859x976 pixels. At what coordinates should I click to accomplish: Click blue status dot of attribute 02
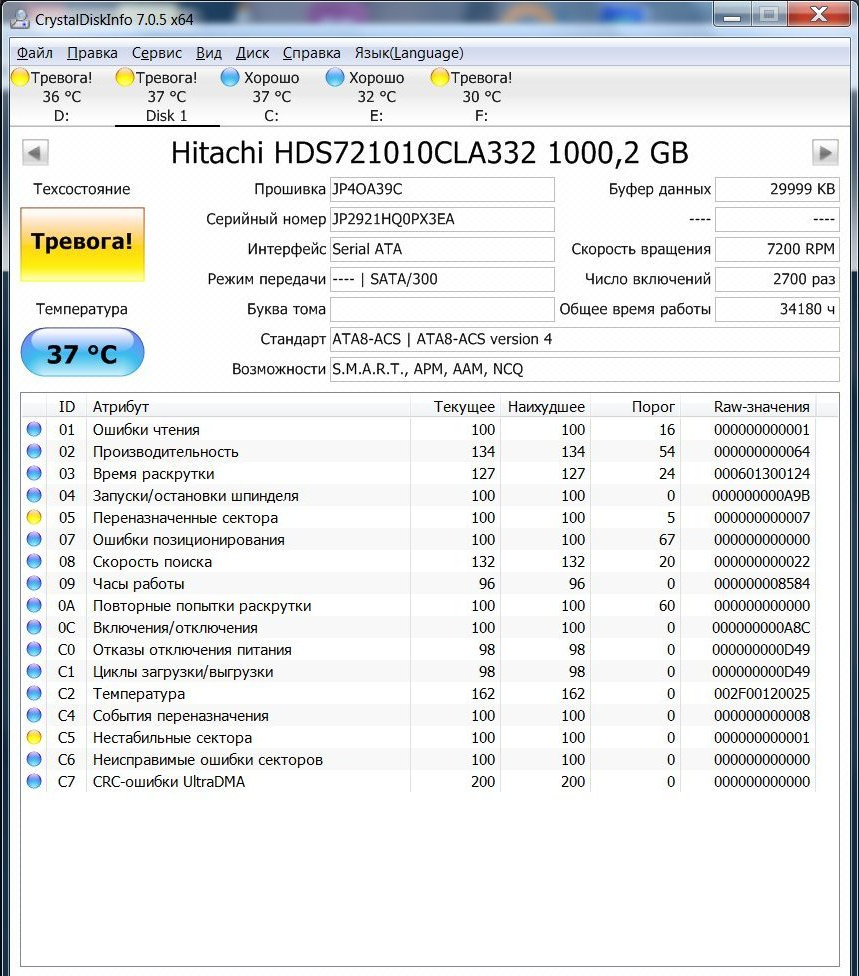34,451
